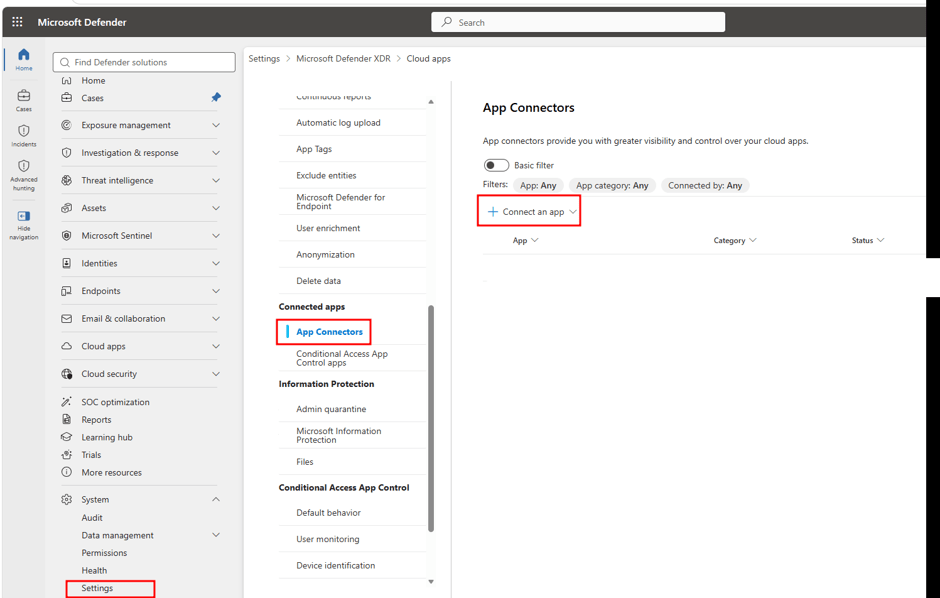The width and height of the screenshot is (940, 598).
Task: Click the Hide navigation icon
Action: pyautogui.click(x=23, y=216)
